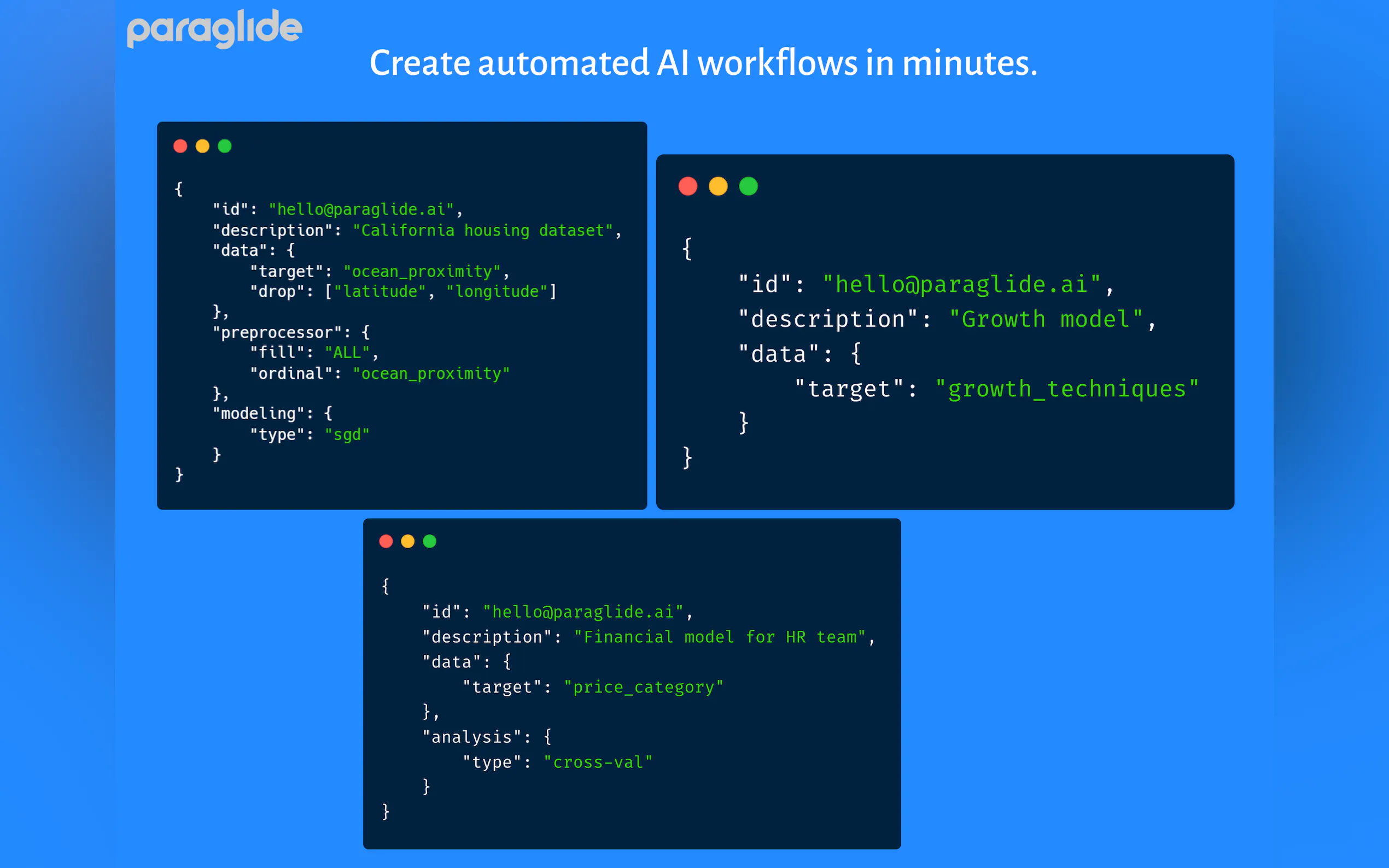Click the "growth_techniques" target value
1389x868 pixels.
pyautogui.click(x=1066, y=389)
